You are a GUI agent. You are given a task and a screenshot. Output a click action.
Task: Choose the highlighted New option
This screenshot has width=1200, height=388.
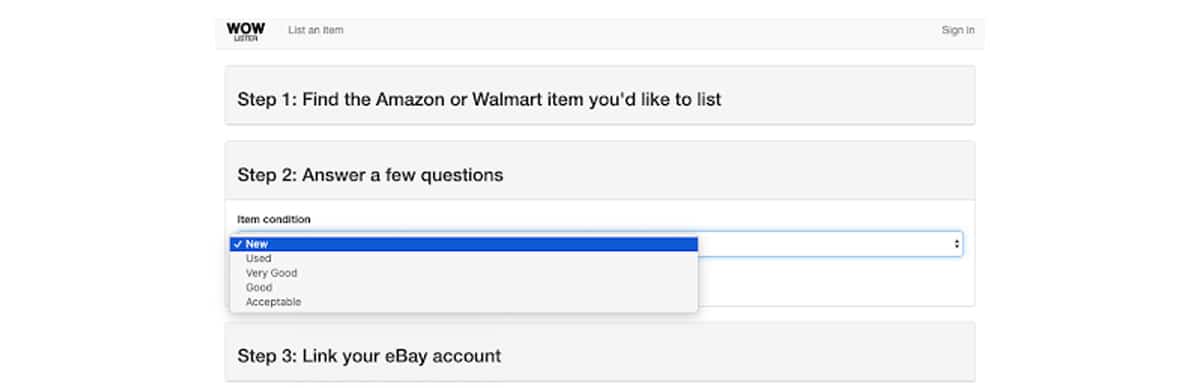point(464,244)
